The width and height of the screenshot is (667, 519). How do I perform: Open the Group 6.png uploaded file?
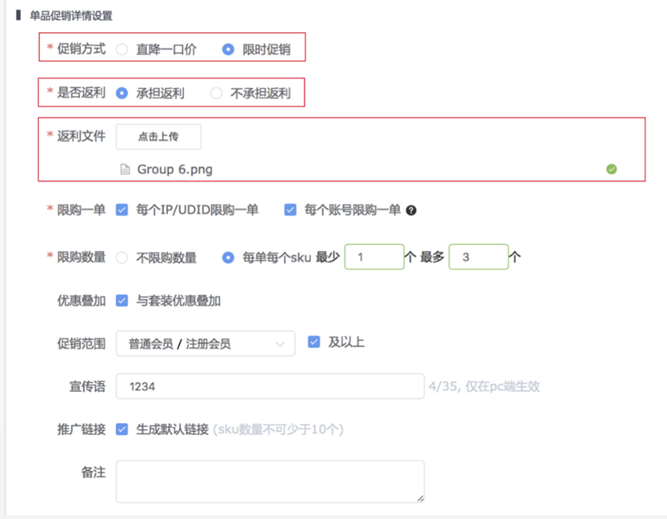[174, 169]
